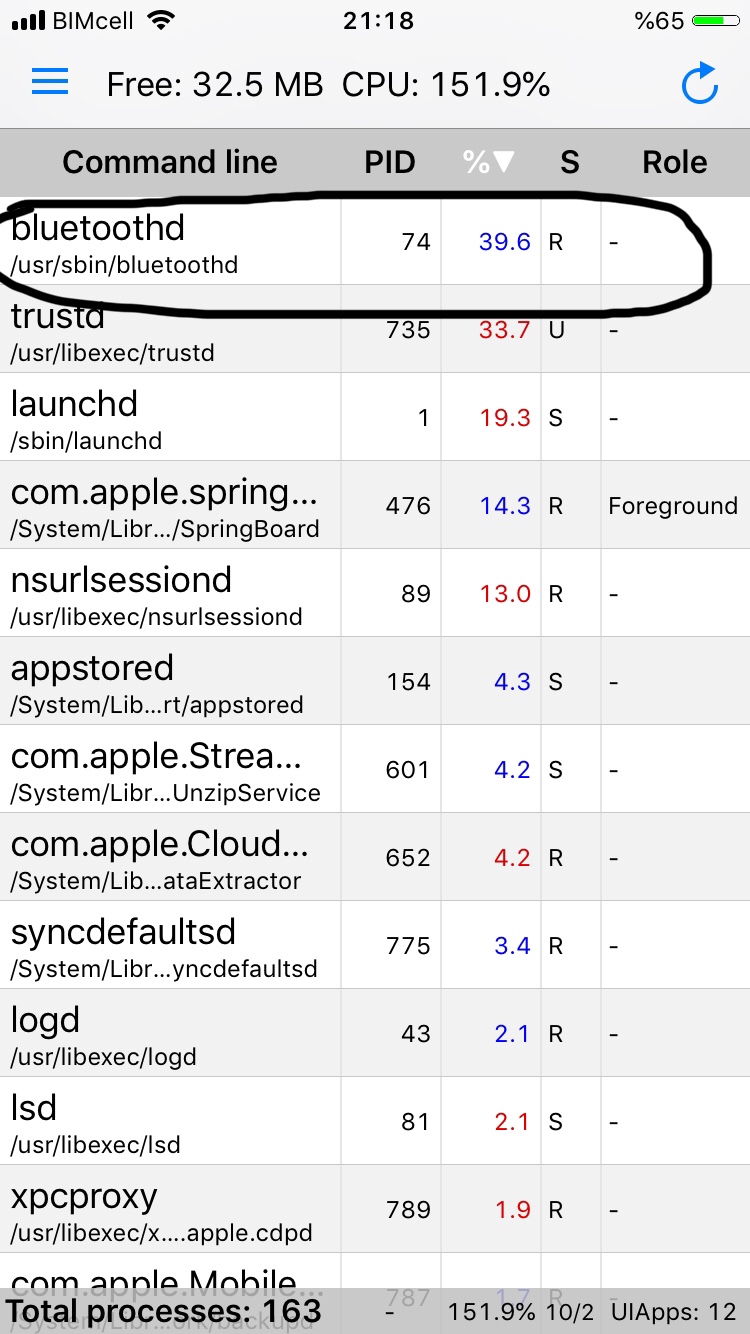Sort by PID column header
This screenshot has height=1334, width=750.
[389, 162]
